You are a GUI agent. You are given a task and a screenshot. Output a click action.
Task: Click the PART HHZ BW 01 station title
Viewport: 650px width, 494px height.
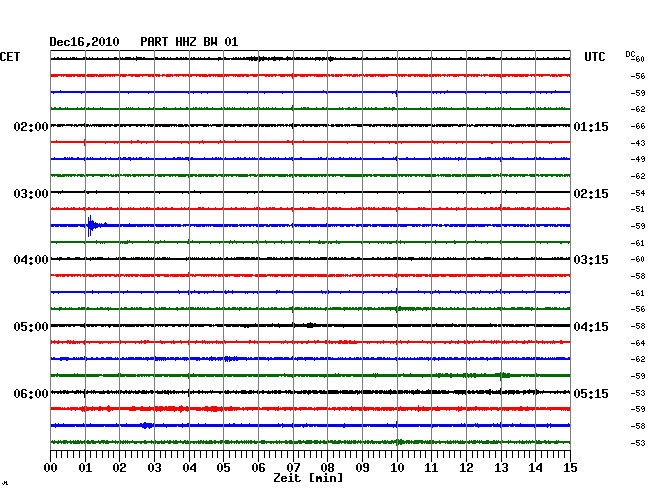click(x=189, y=41)
